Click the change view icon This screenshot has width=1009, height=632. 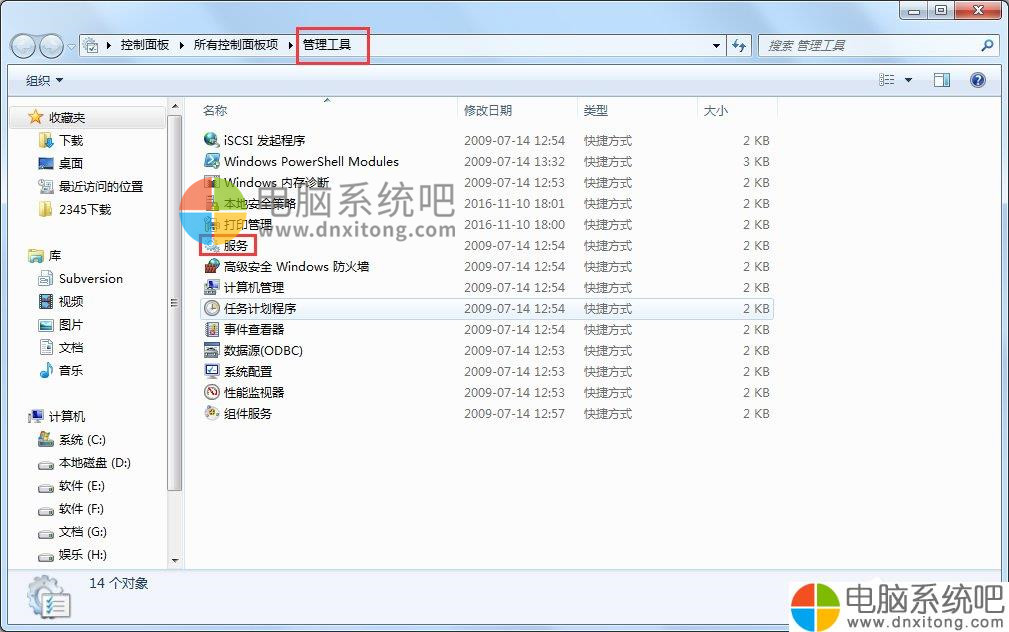click(887, 80)
